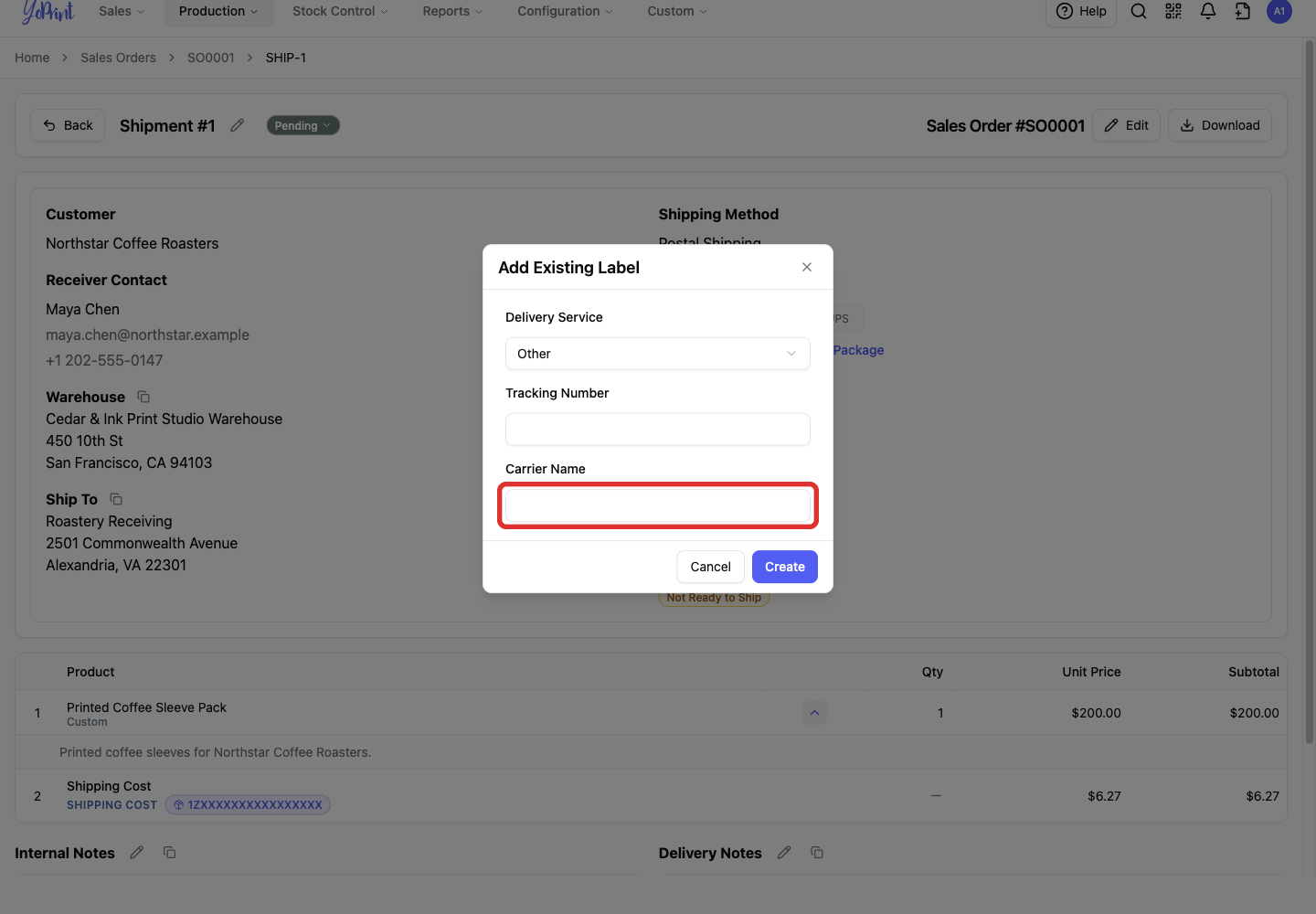Open the Reports menu
Image resolution: width=1316 pixels, height=914 pixels.
click(452, 11)
